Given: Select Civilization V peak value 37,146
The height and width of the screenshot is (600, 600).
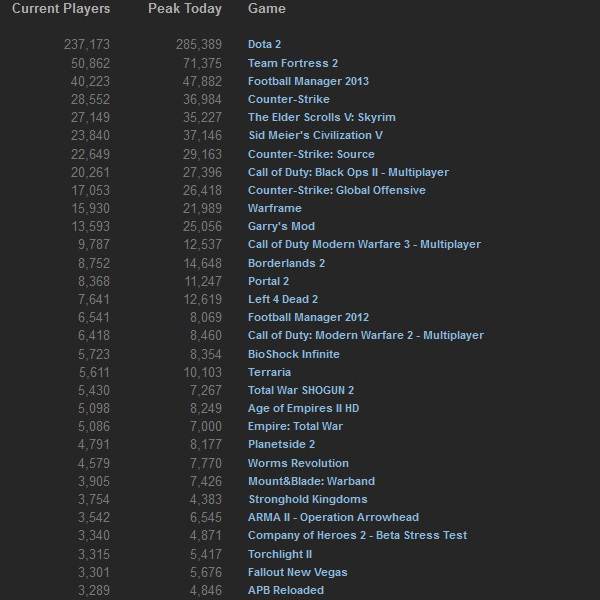Looking at the screenshot, I should coord(202,135).
